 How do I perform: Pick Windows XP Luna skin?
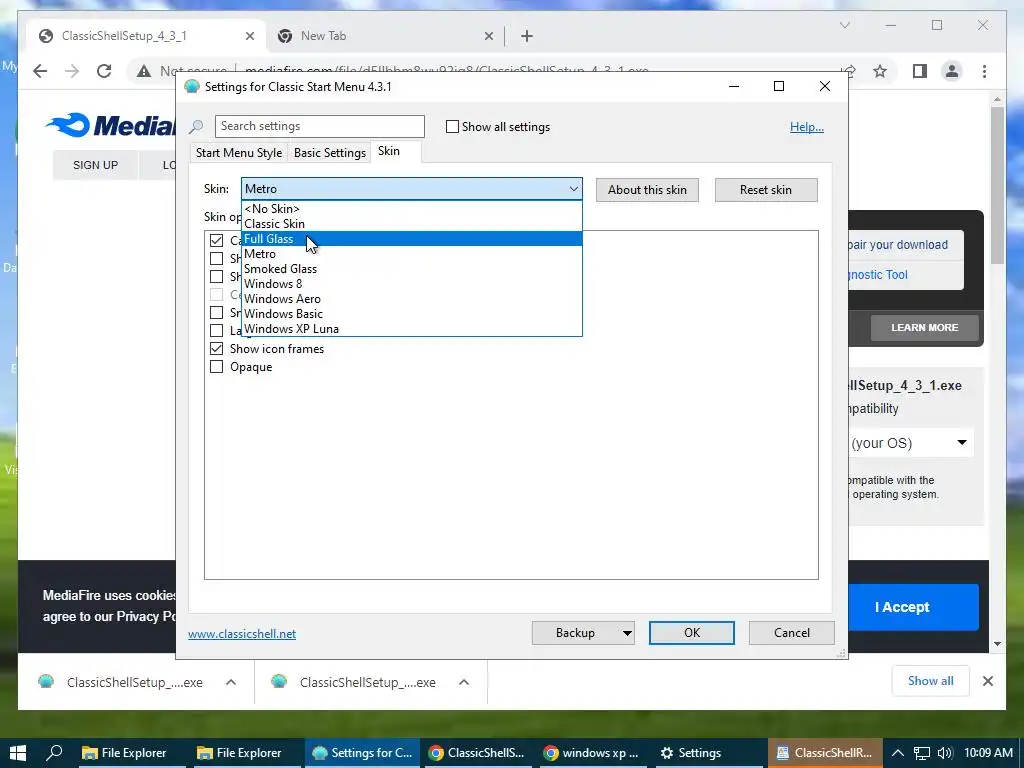pos(411,329)
